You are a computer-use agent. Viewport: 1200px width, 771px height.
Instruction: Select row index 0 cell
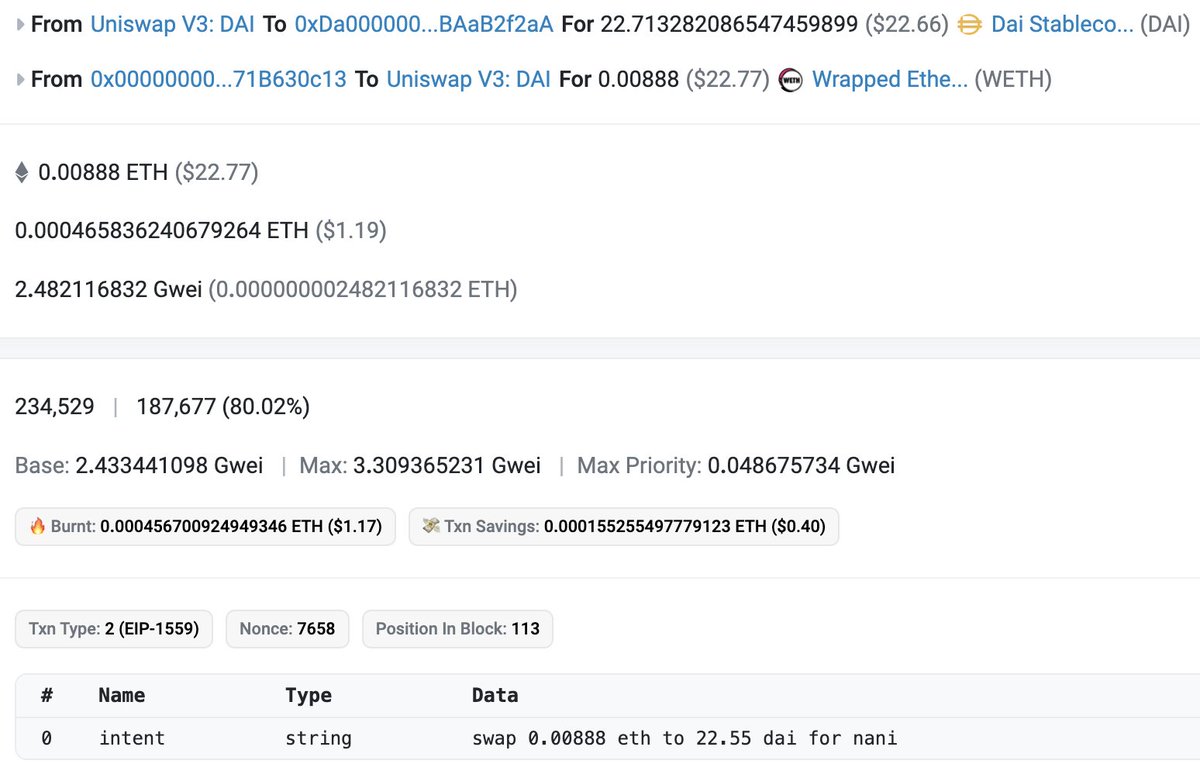tap(46, 739)
